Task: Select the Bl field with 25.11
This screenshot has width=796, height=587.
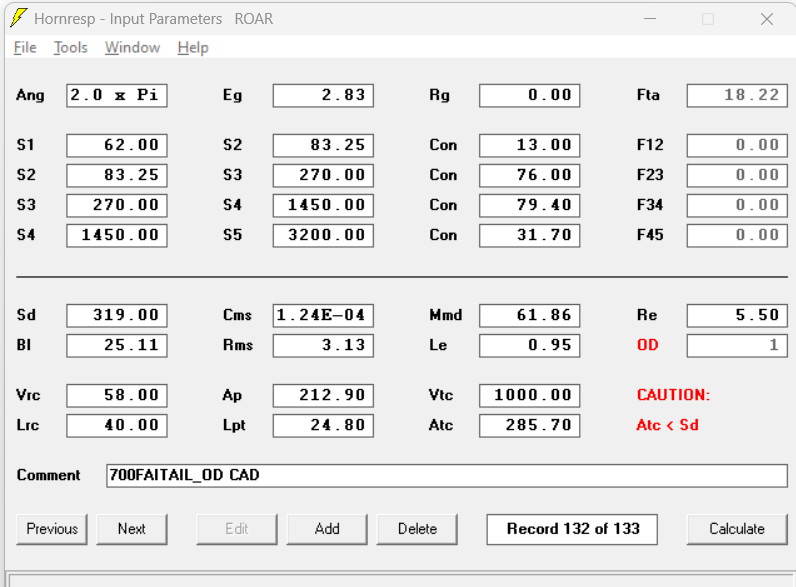Action: point(117,345)
